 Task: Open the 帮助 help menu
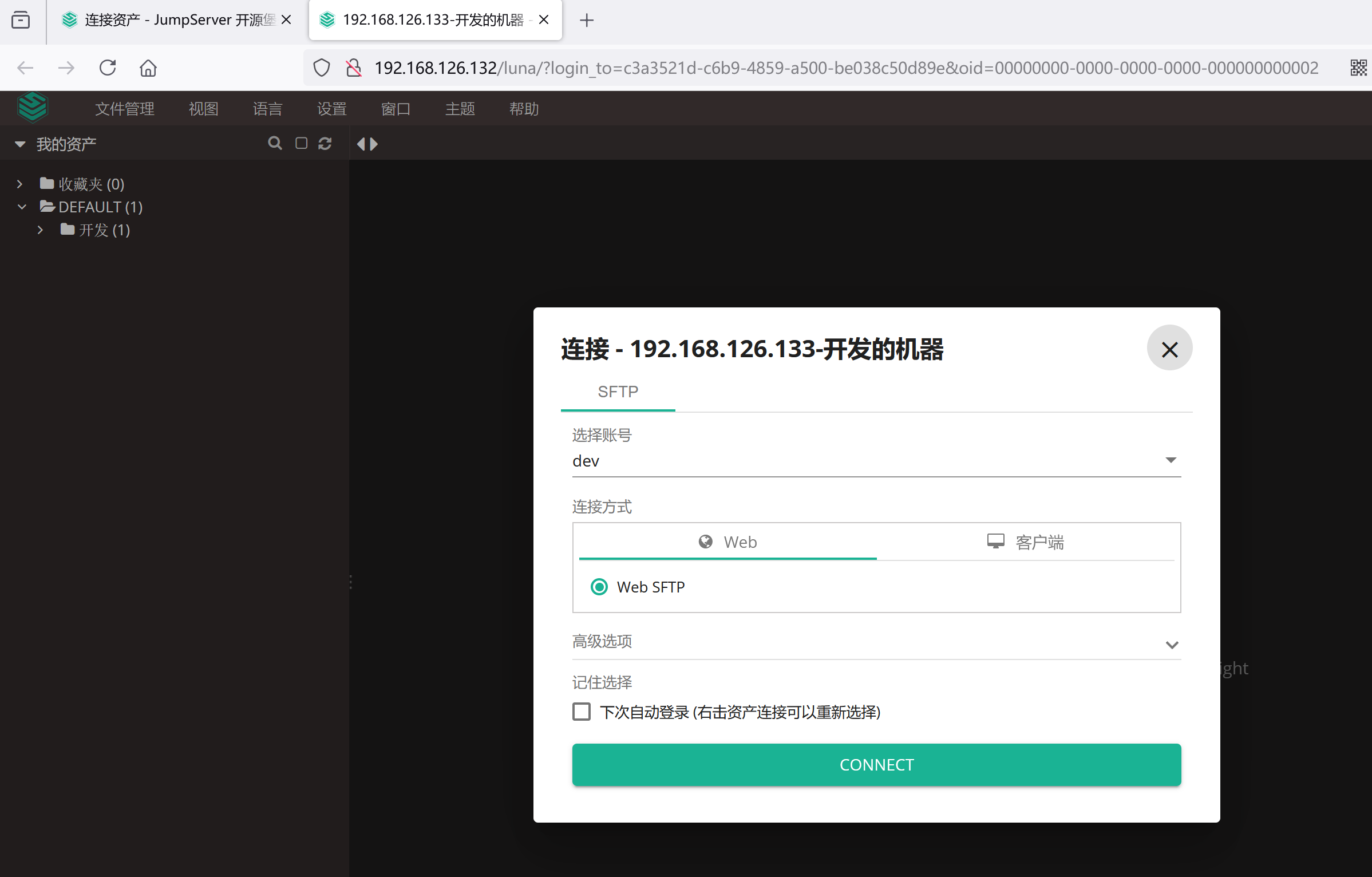point(523,109)
